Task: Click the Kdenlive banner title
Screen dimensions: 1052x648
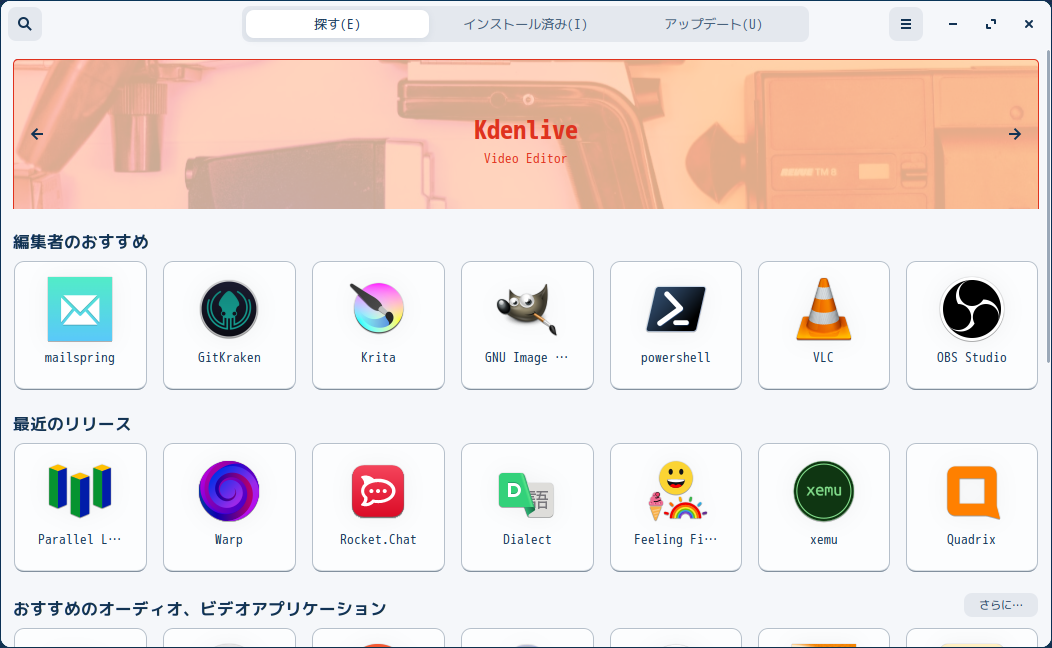Action: [526, 130]
